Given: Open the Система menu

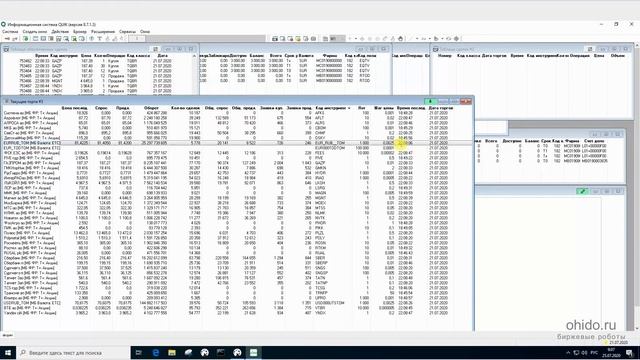Looking at the screenshot, I should [x=10, y=31].
